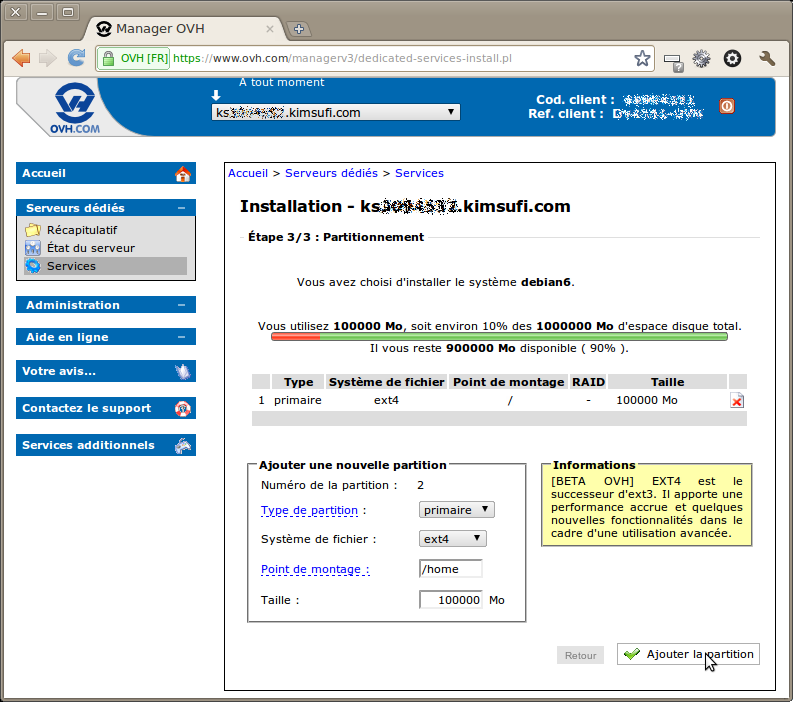This screenshot has height=702, width=793.
Task: Click the 'RAID' column header
Action: [x=588, y=382]
